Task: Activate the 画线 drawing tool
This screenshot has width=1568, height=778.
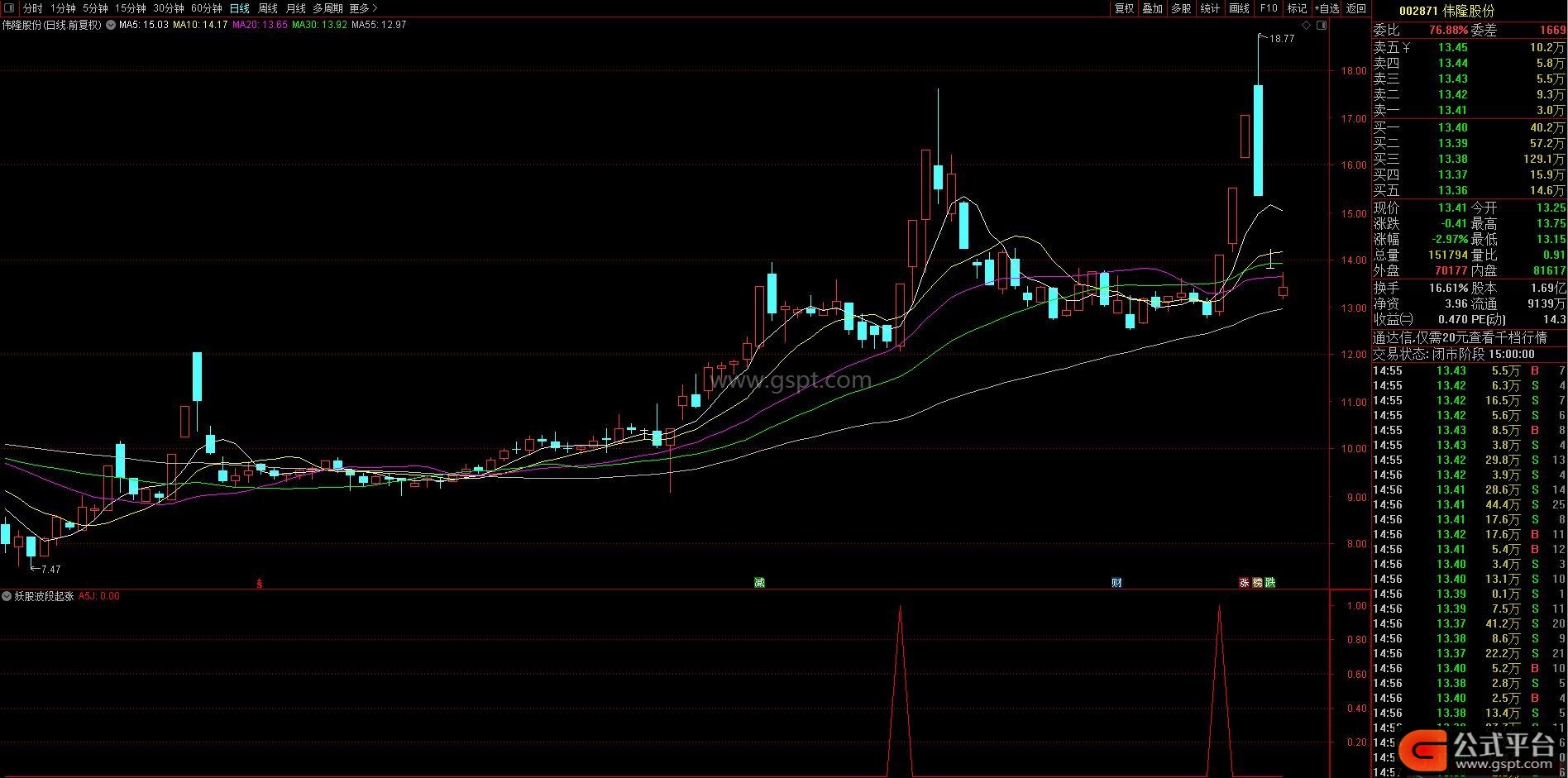Action: click(x=1240, y=8)
